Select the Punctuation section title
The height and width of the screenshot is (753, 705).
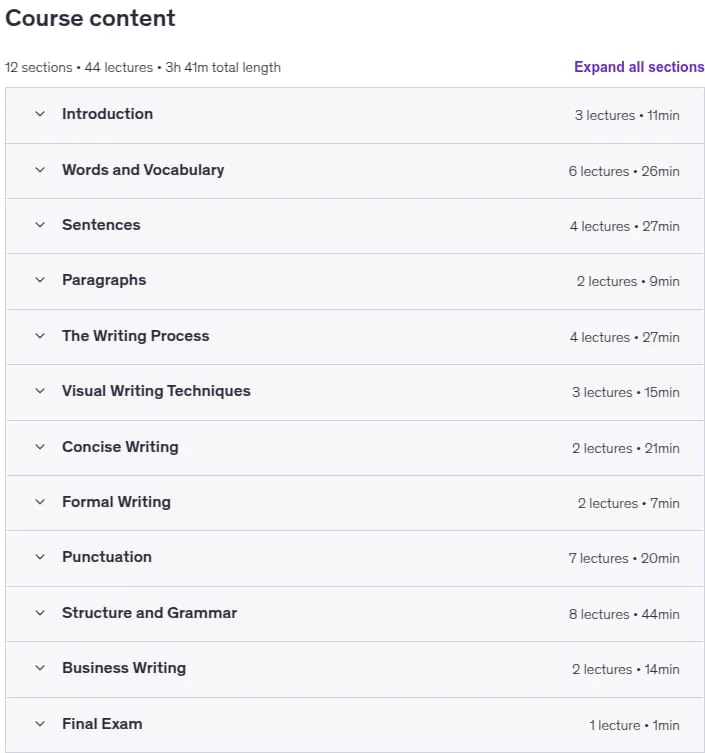pos(107,557)
